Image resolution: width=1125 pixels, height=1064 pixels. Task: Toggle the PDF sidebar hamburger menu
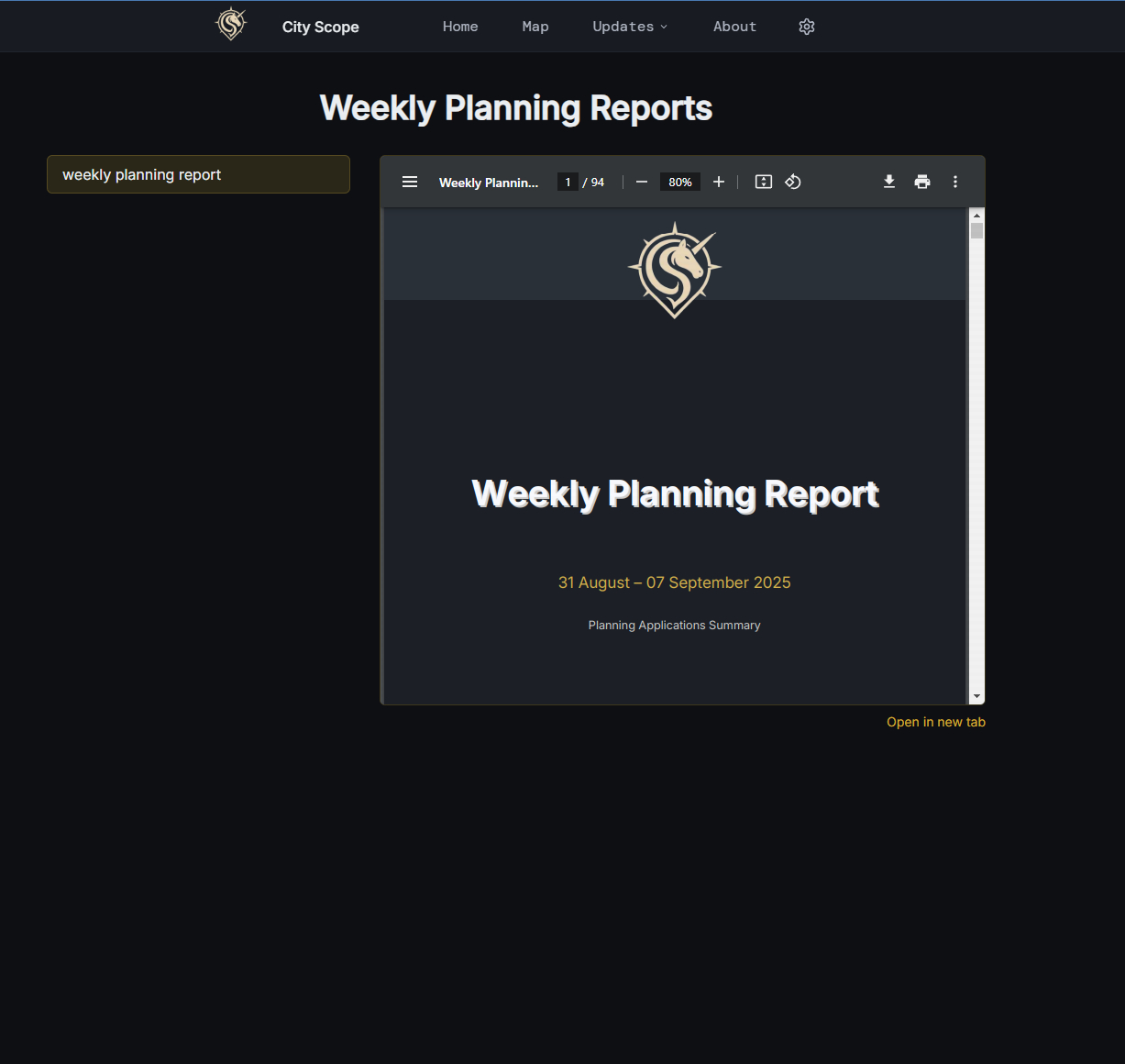pos(410,182)
